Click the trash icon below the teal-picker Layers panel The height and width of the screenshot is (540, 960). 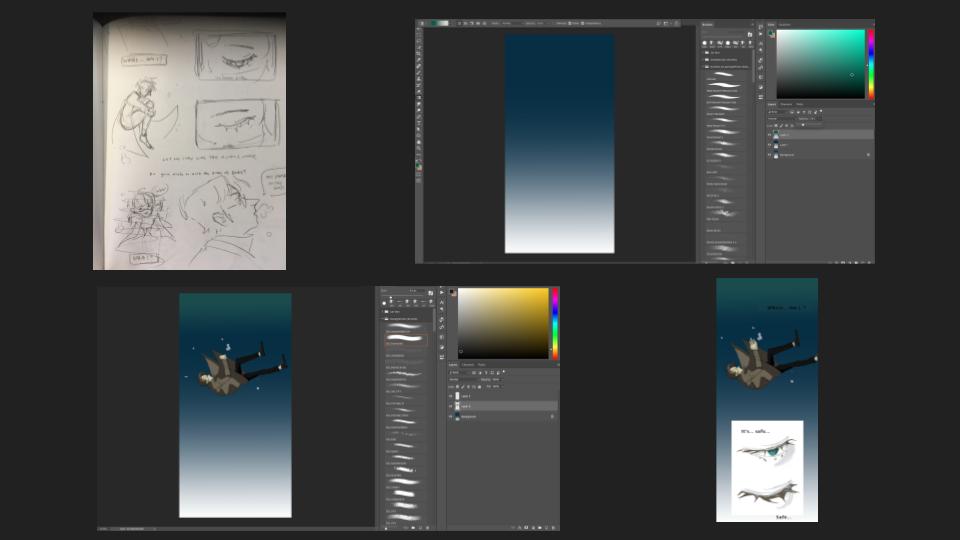868,260
